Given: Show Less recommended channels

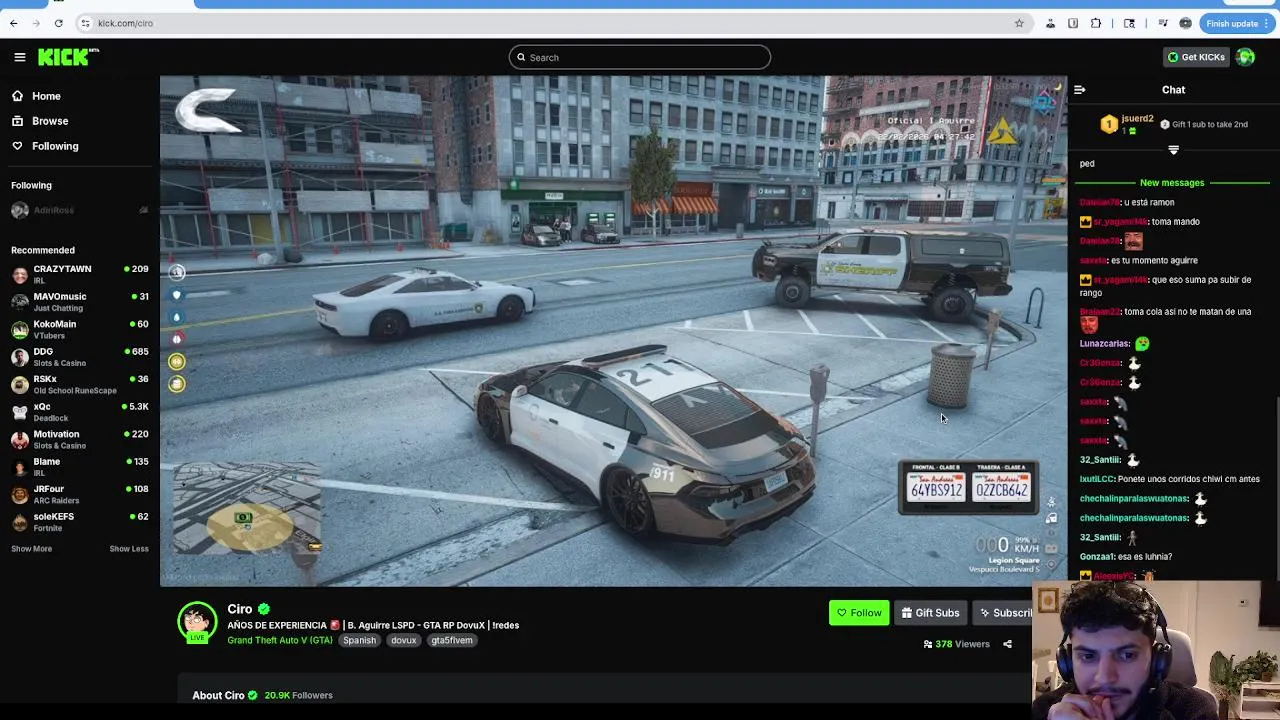Looking at the screenshot, I should click(x=129, y=549).
